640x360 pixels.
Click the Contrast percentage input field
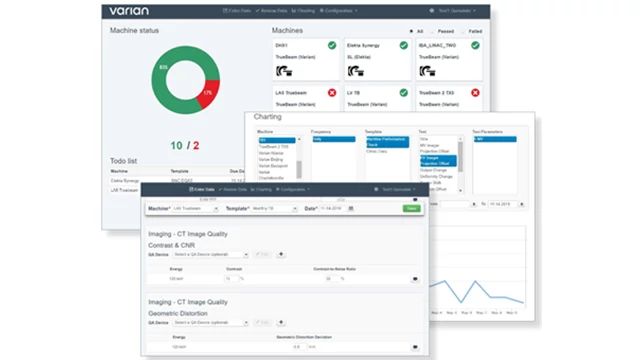pyautogui.click(x=231, y=279)
